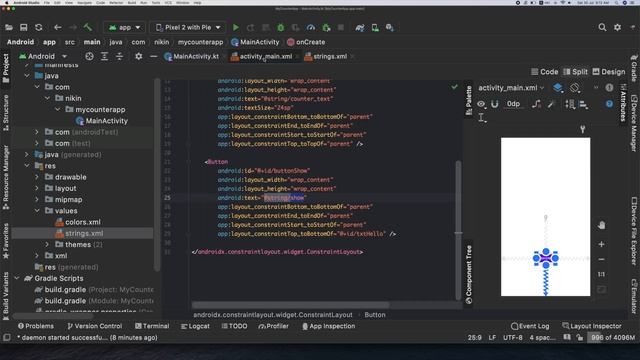Open file folder icon in main toolbar
This screenshot has height=360, width=640.
tap(9, 27)
